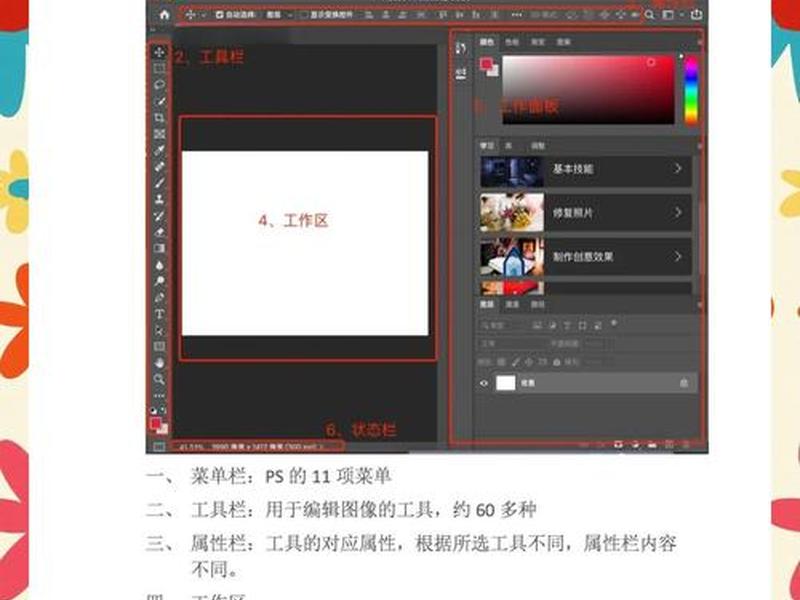Select the Zoom tool in toolbar
Screen dimensions: 800x600
point(159,379)
